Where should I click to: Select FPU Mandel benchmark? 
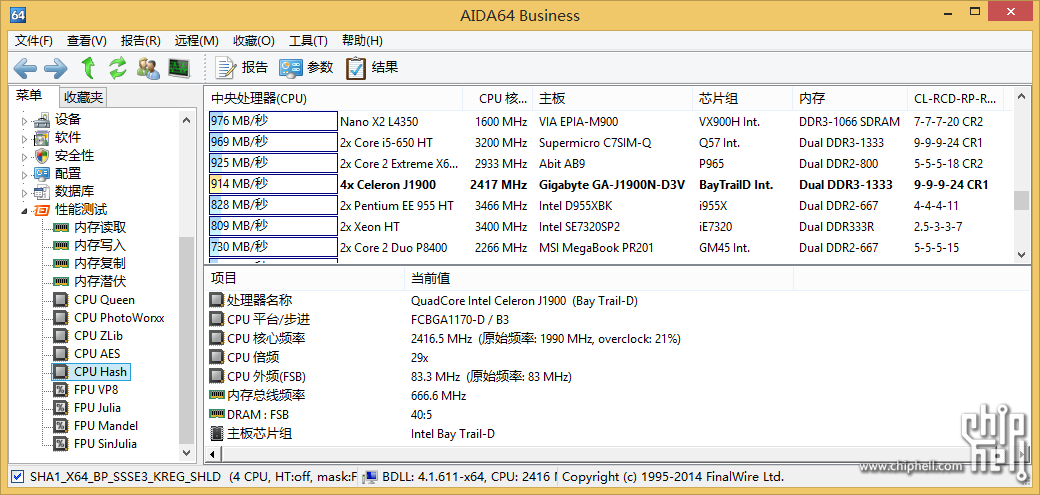click(x=105, y=425)
